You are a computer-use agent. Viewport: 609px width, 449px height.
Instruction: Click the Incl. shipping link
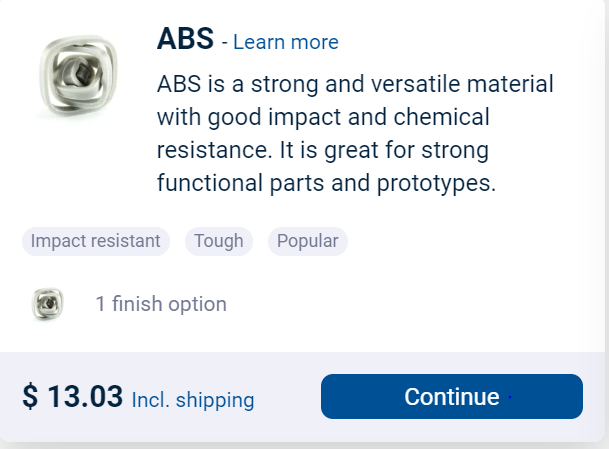pyautogui.click(x=193, y=400)
